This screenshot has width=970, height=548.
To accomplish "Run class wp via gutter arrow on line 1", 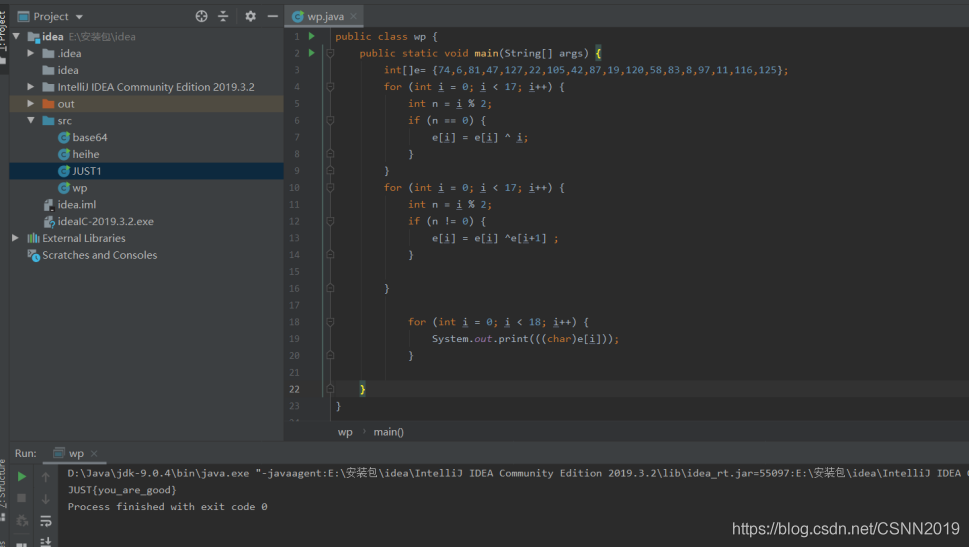I will pos(312,36).
